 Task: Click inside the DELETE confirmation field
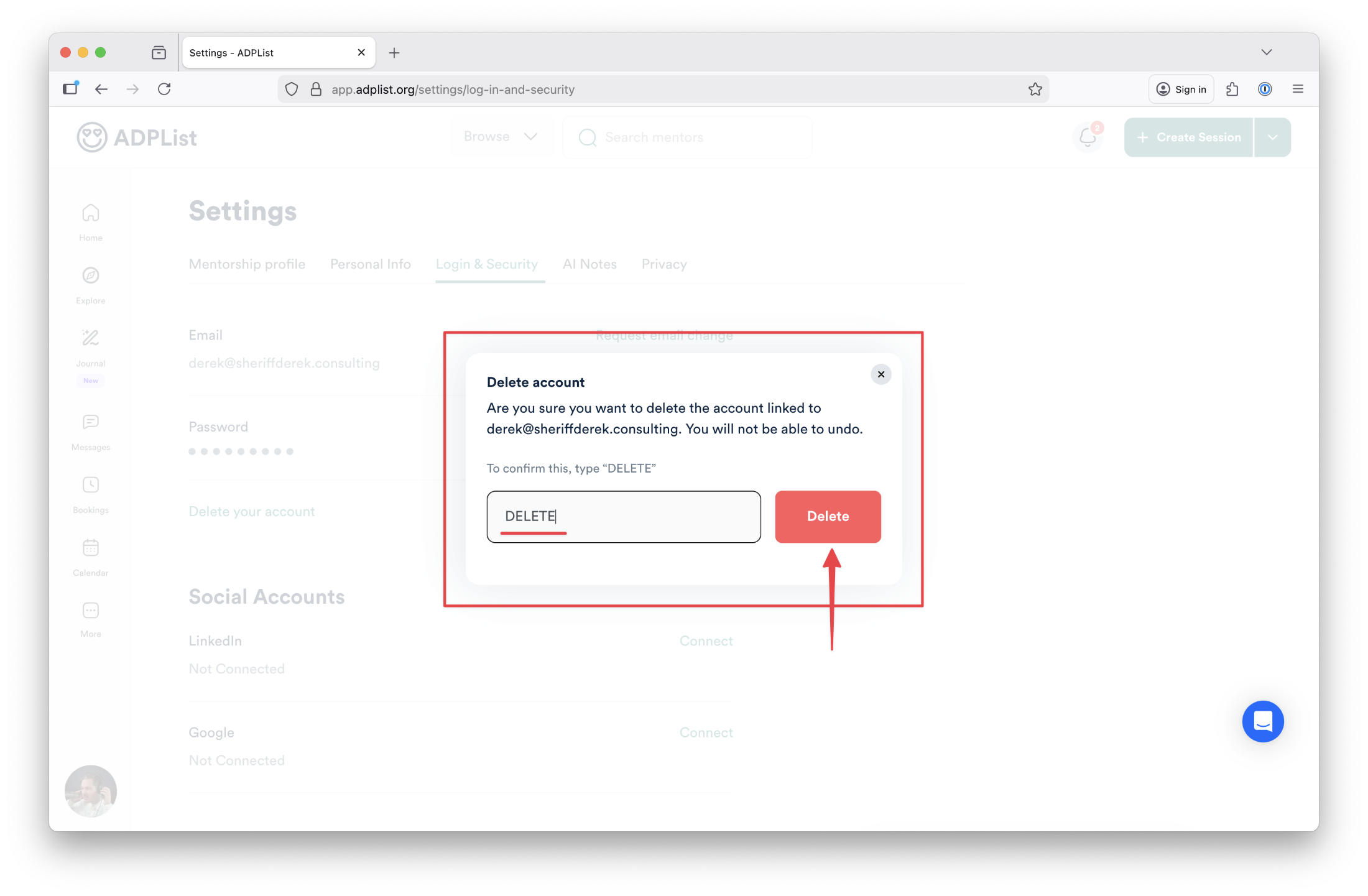623,516
